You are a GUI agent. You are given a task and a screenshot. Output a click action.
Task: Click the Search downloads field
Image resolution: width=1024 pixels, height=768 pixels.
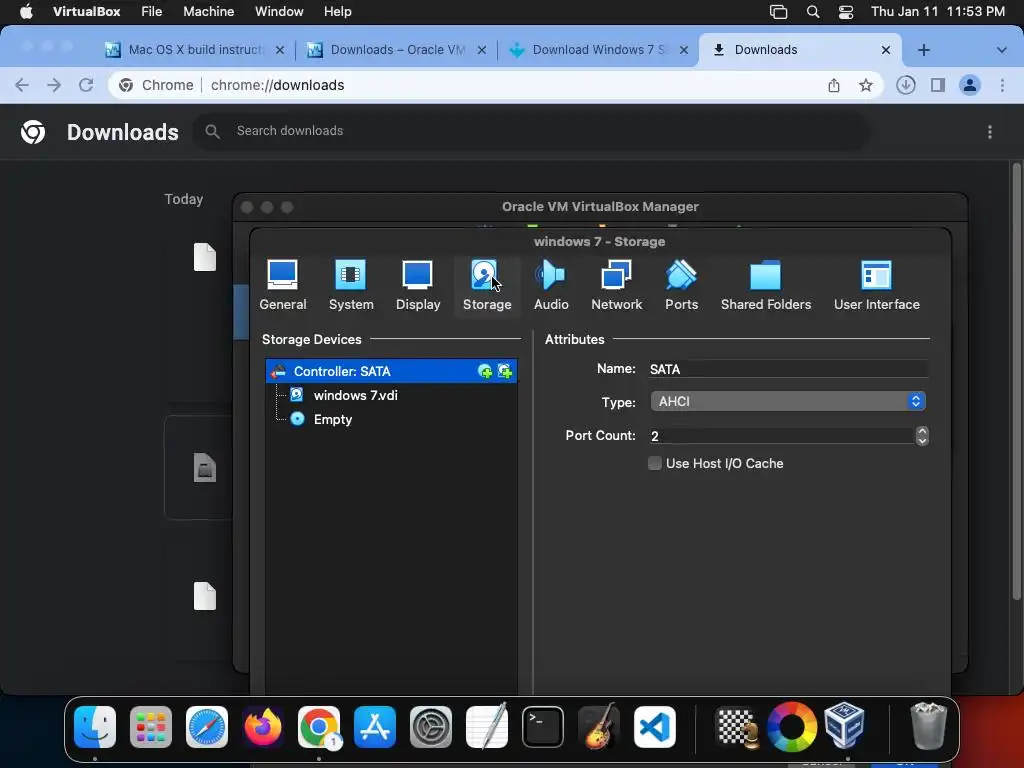point(531,131)
